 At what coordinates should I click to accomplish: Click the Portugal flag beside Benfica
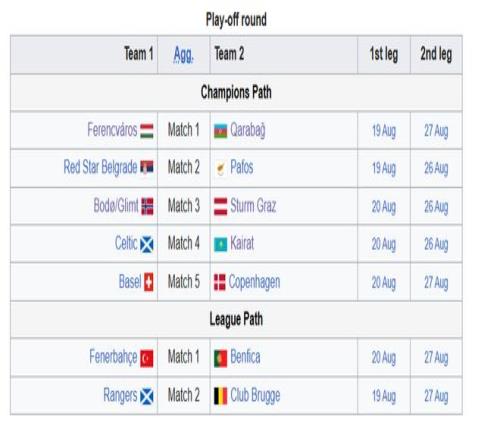click(x=220, y=358)
